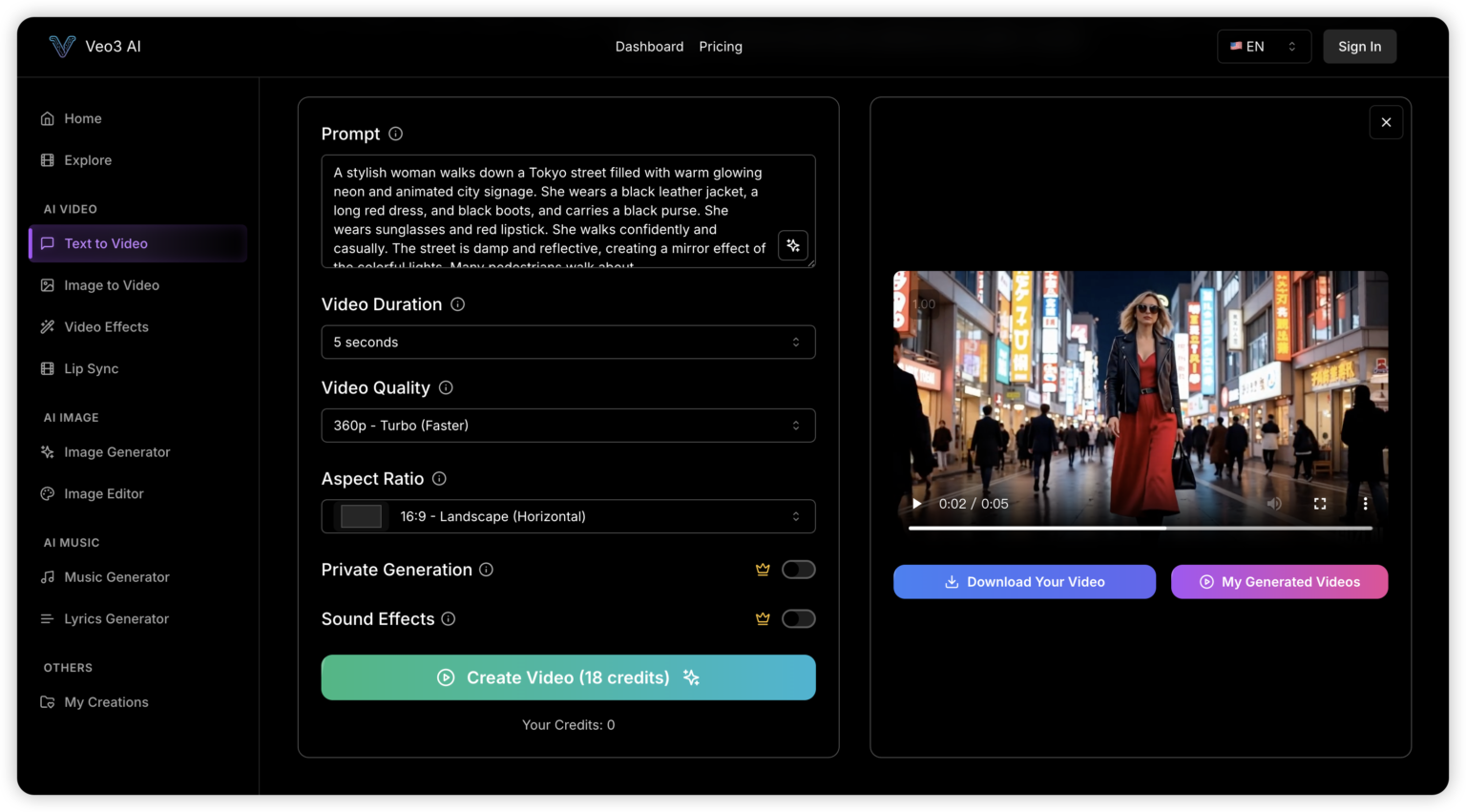Screen dimensions: 1466x812
Task: Open the Video Duration dropdown
Action: [x=568, y=342]
